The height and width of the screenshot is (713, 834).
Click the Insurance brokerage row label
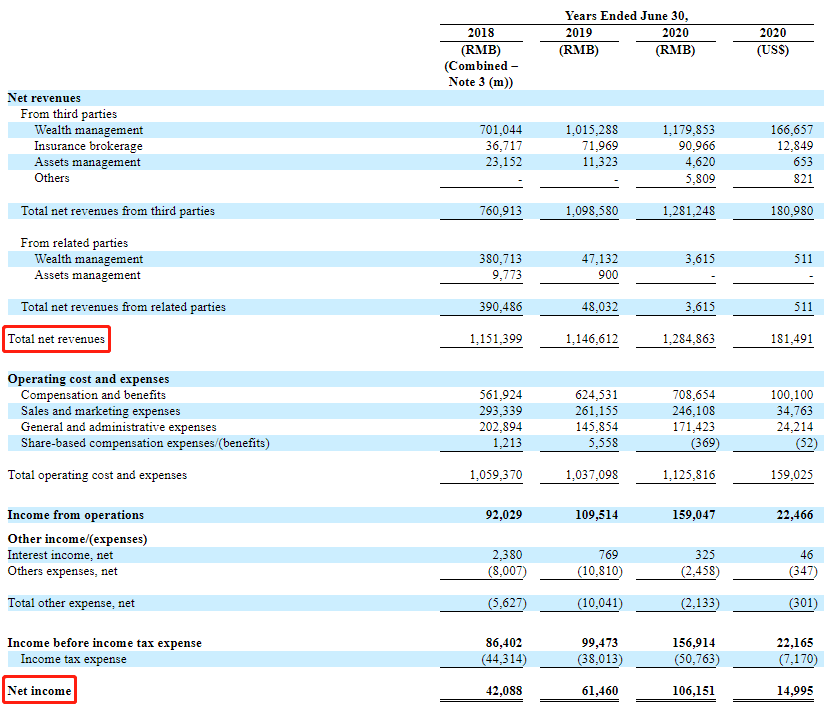coord(88,146)
